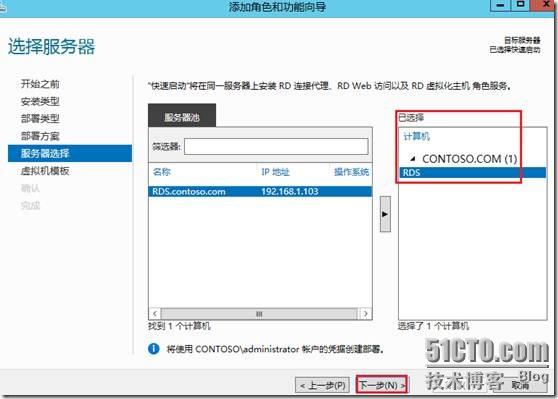Open the 服务器池 tab
Viewport: 558px width, 399px height.
[x=182, y=116]
